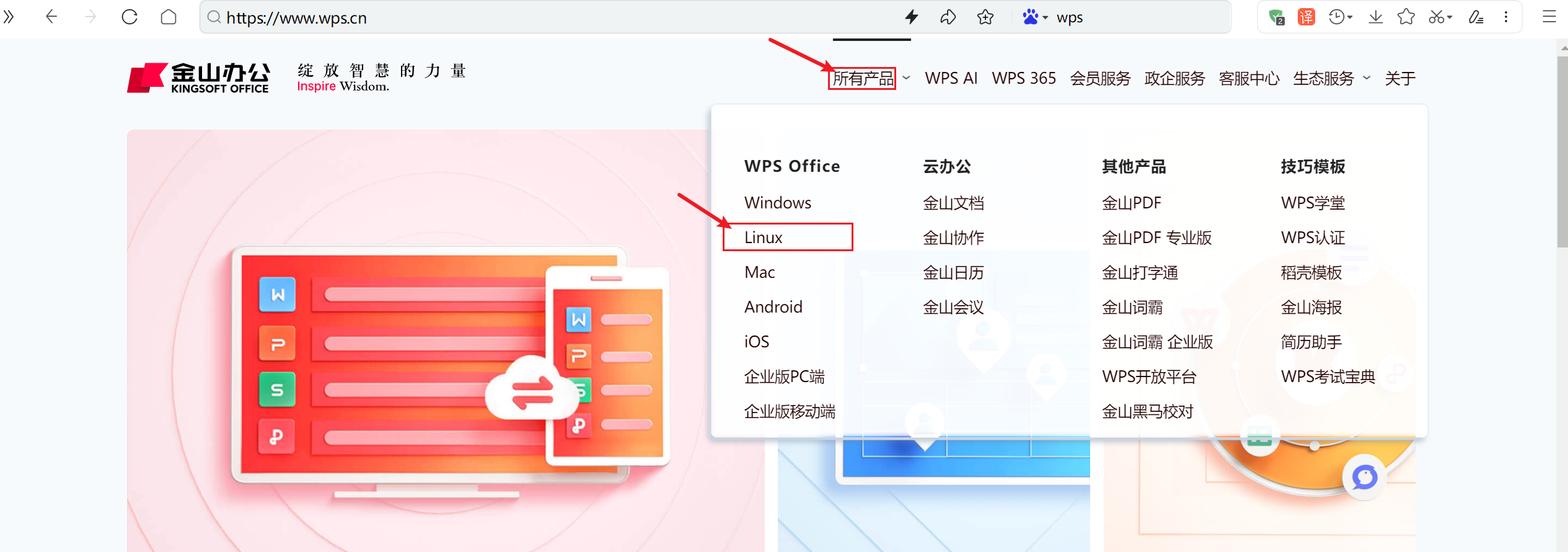
Task: Click the browser forward arrow
Action: click(x=90, y=17)
